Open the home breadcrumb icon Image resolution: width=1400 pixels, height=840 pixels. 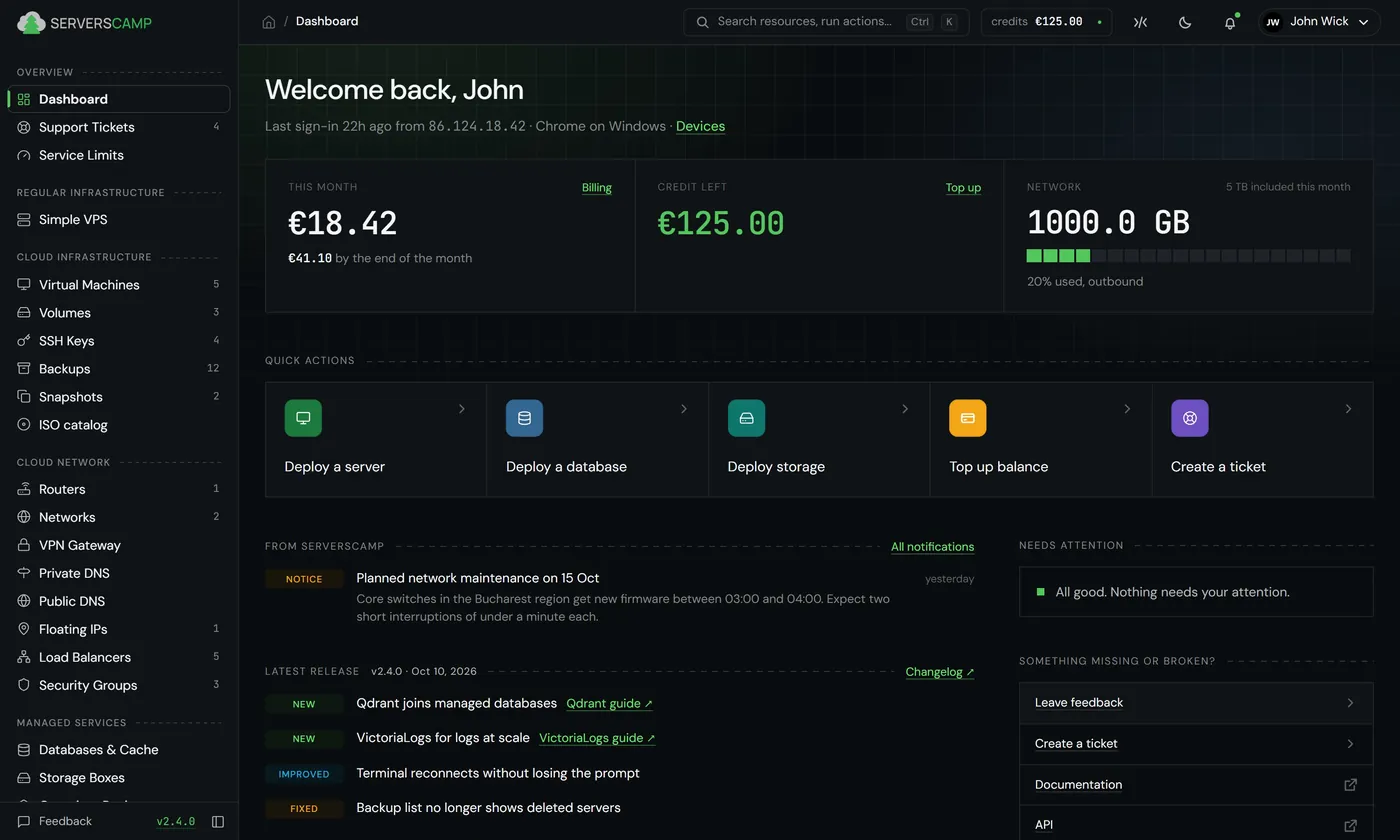pos(269,22)
